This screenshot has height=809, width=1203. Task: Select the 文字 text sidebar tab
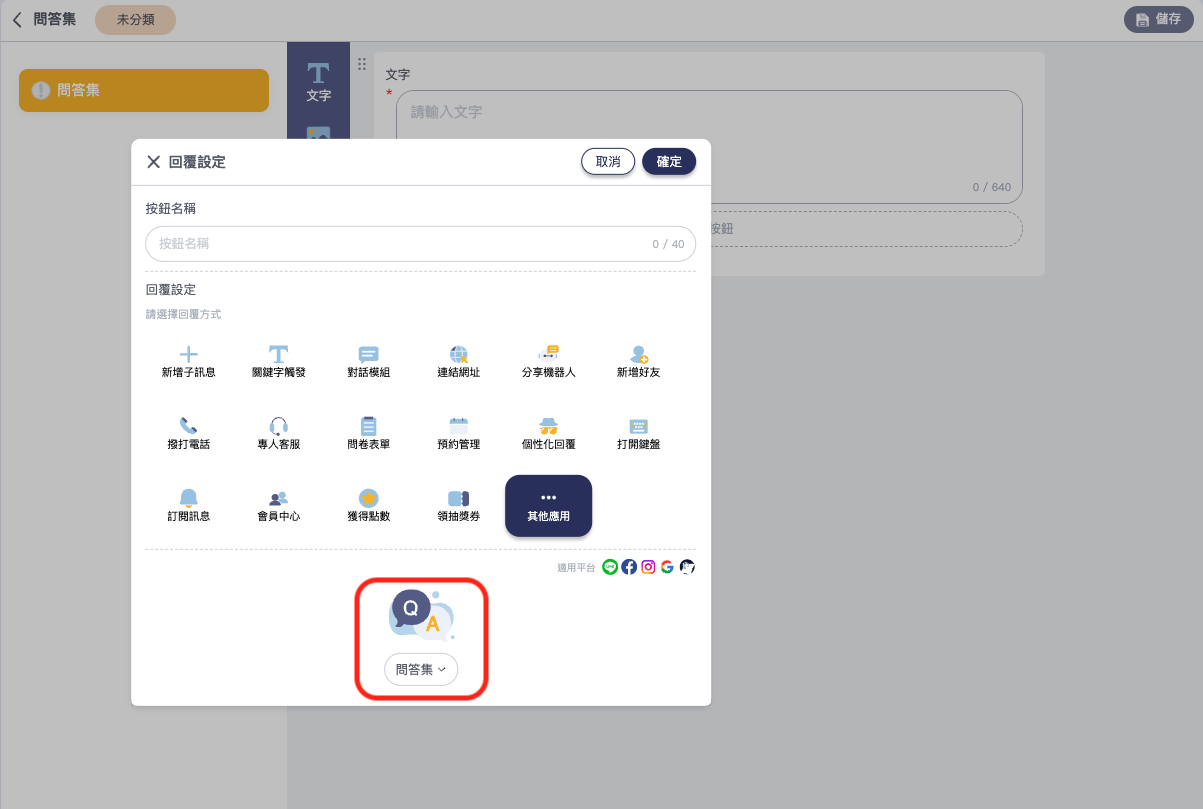(318, 82)
